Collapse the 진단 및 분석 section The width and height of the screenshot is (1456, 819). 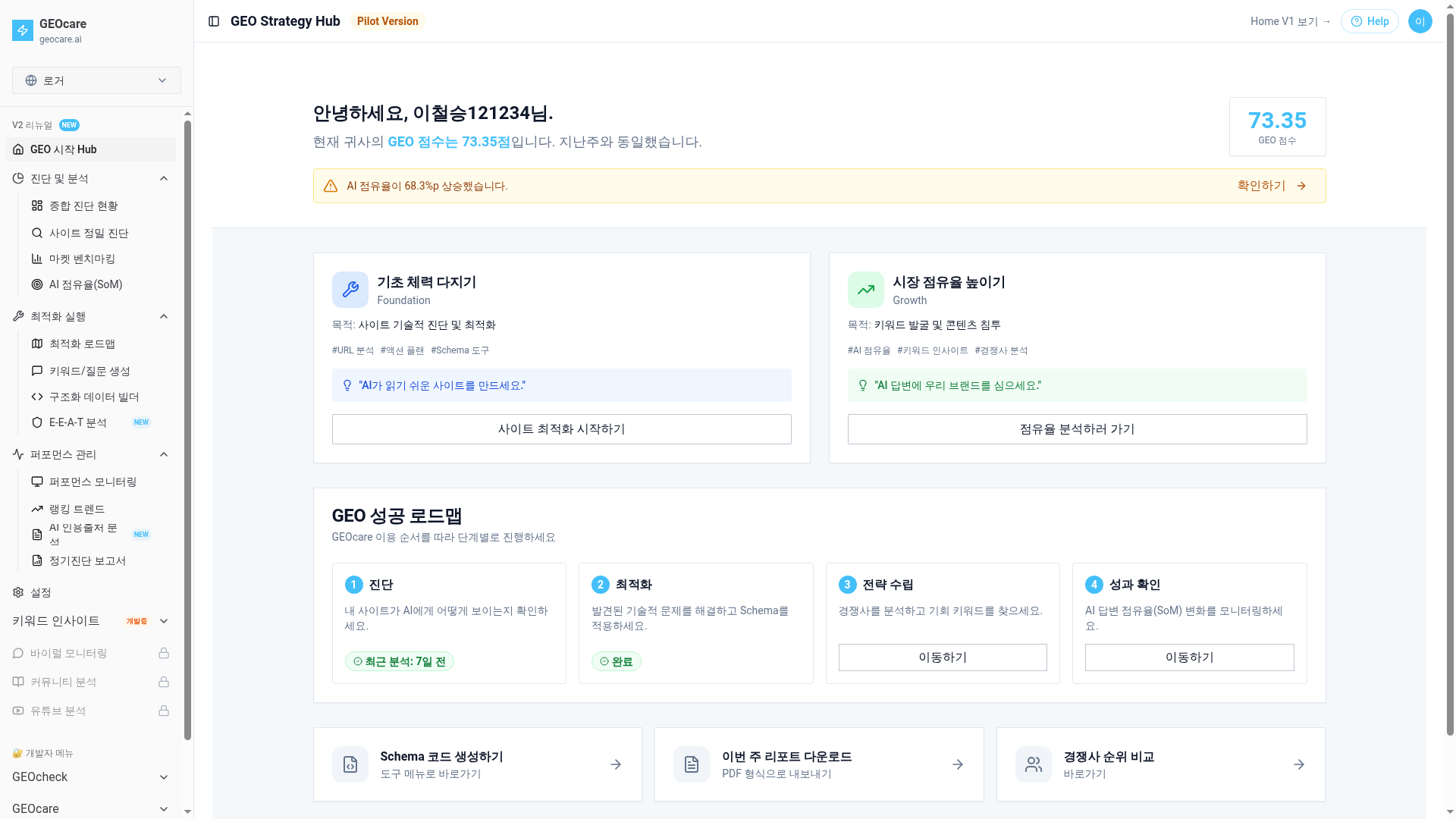[x=163, y=178]
